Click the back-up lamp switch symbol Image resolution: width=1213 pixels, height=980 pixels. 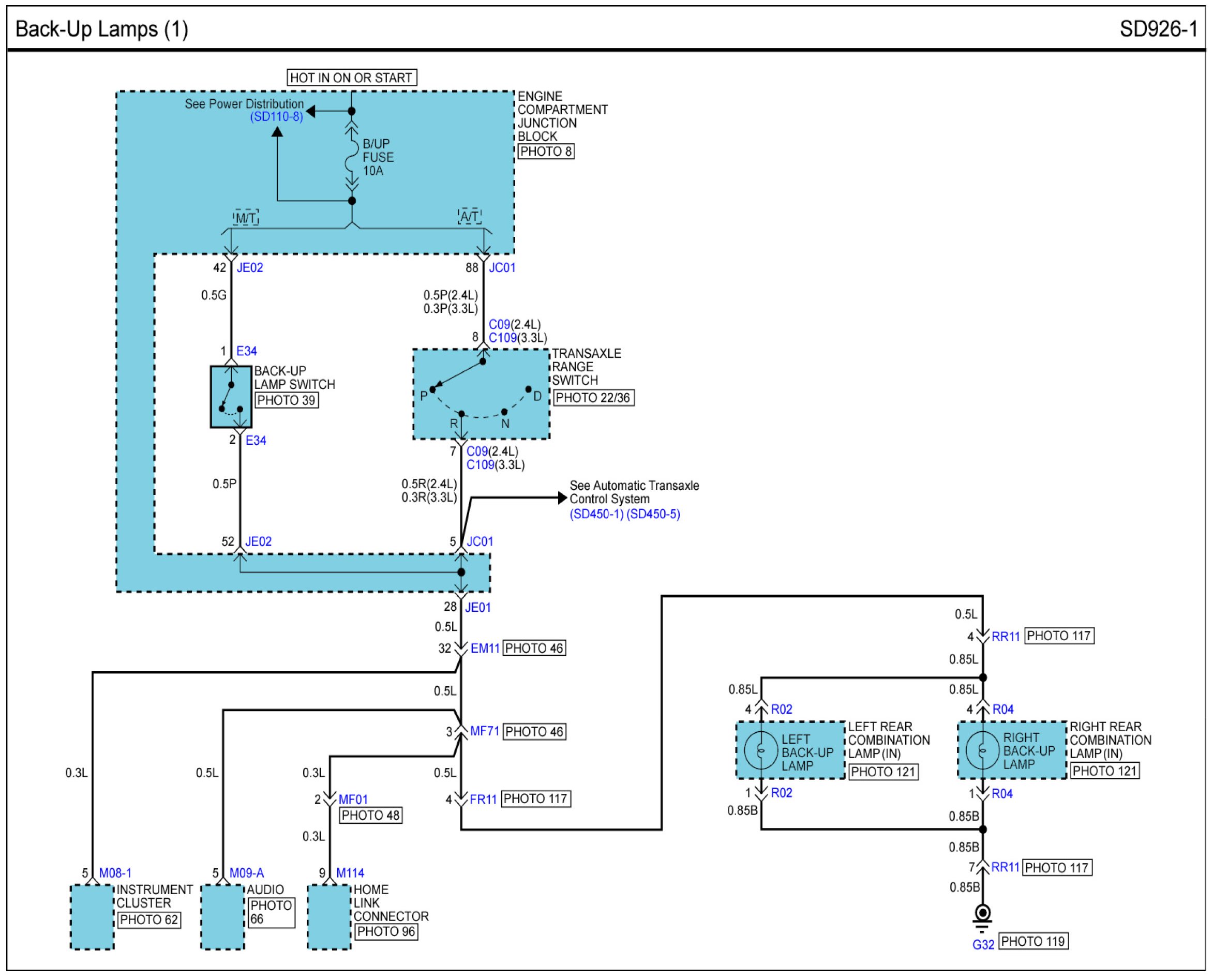click(231, 397)
